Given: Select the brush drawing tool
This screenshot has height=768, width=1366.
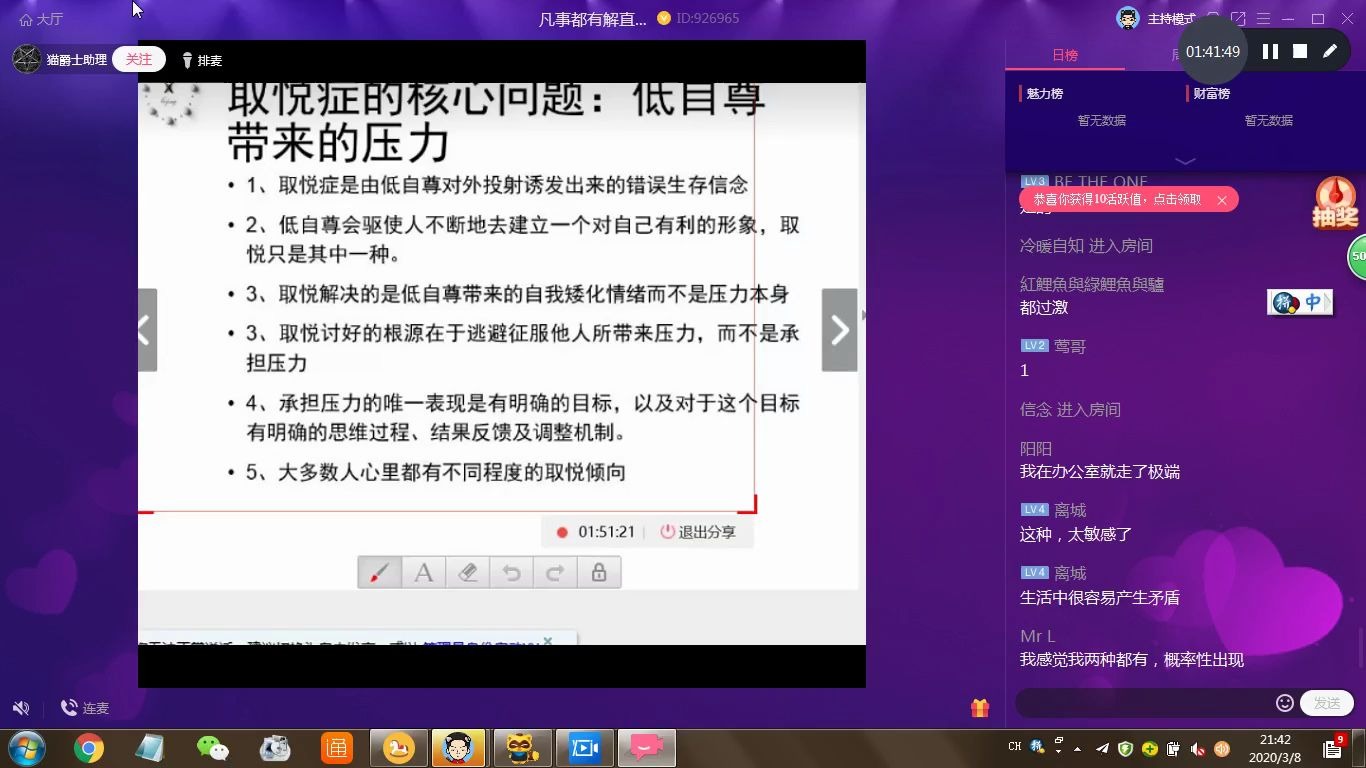Looking at the screenshot, I should 380,572.
